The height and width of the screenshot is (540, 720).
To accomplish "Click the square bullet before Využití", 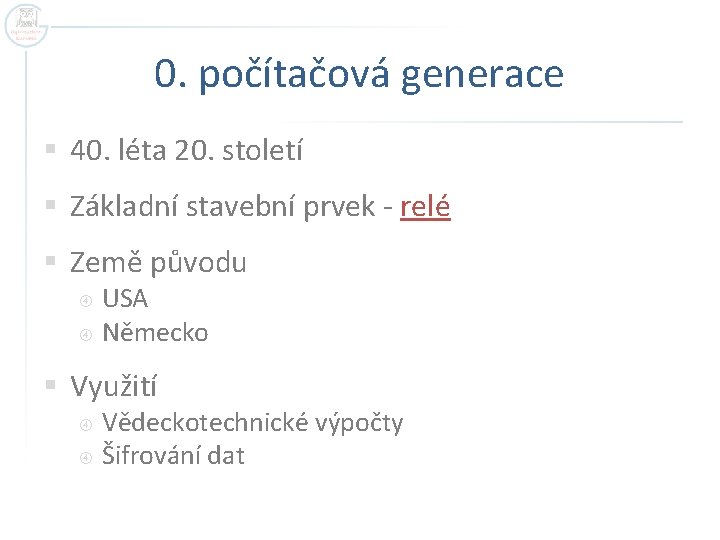I will point(50,386).
